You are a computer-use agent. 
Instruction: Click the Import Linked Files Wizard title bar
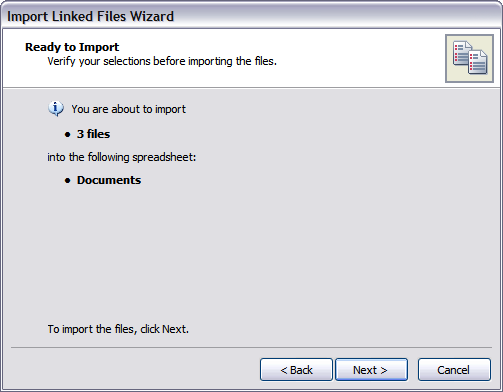coord(251,16)
